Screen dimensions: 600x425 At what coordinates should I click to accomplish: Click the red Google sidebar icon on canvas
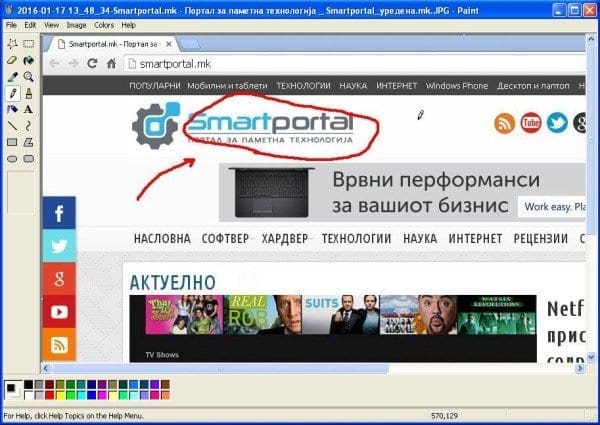(59, 278)
